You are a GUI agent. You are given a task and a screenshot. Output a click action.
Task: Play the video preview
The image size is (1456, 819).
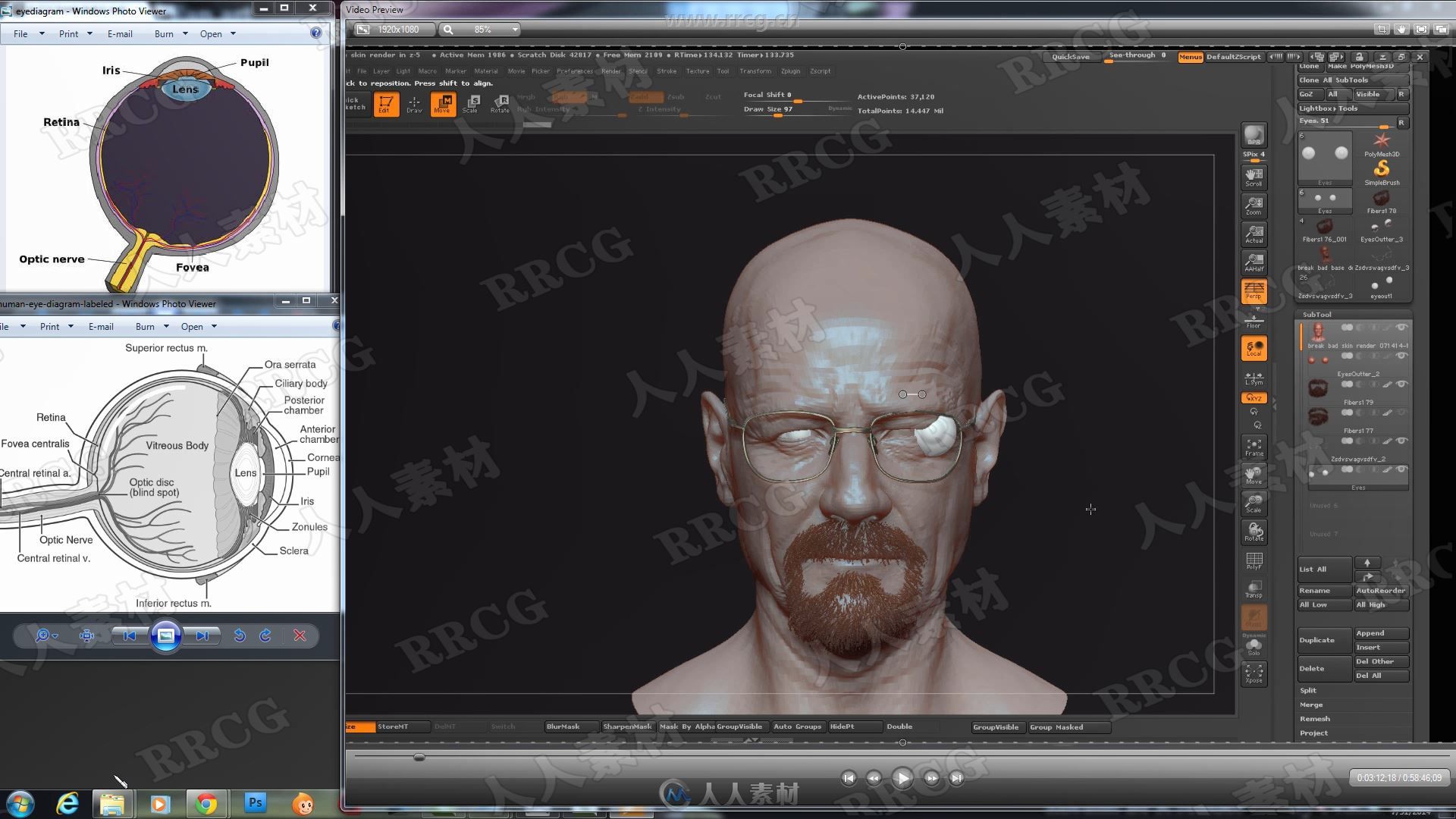click(x=902, y=778)
